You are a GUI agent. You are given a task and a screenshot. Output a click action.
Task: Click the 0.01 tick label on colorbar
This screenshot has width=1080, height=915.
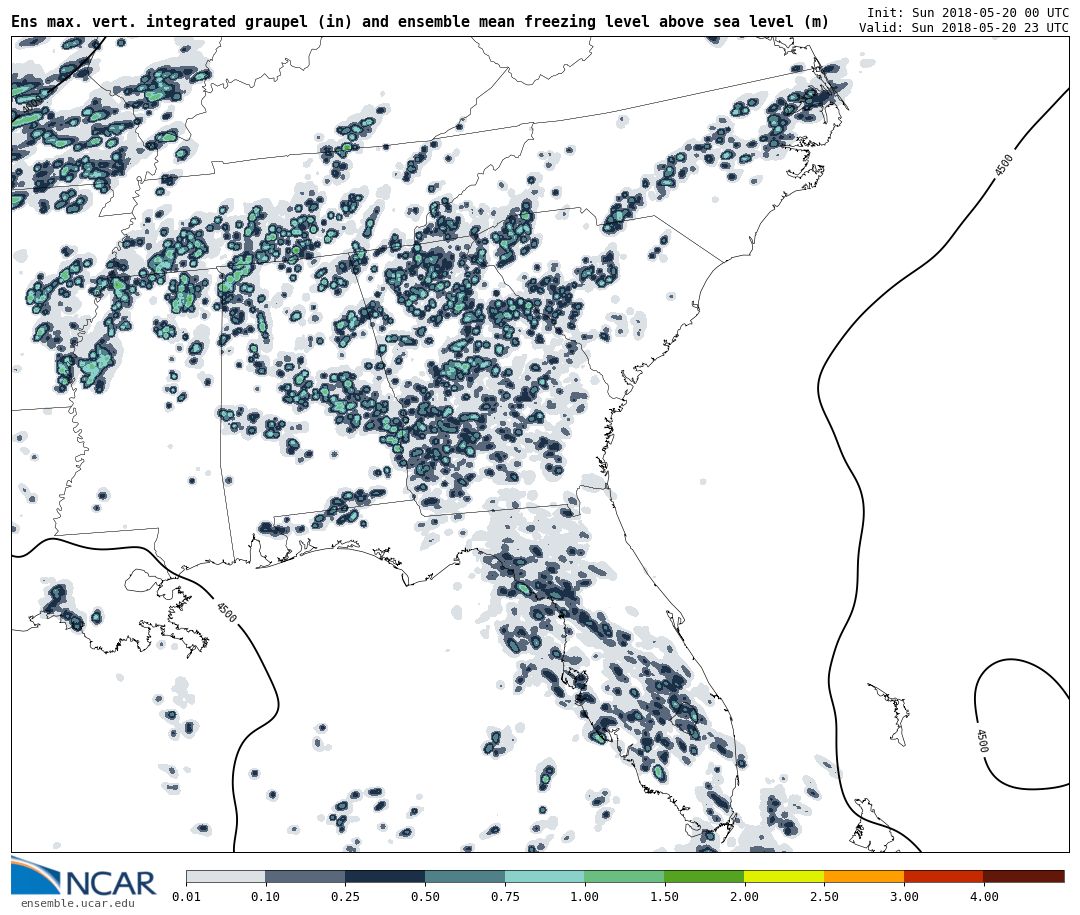186,897
